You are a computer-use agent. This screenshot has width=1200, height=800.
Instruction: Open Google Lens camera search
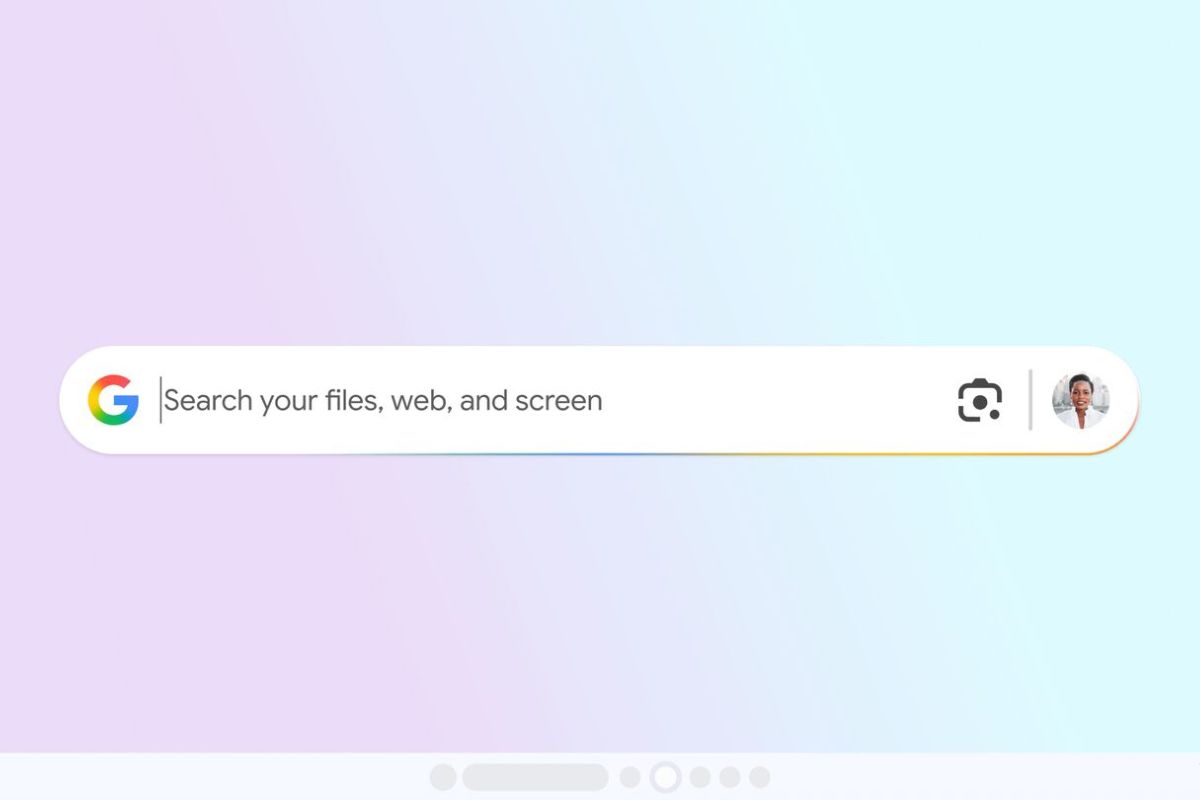pos(980,400)
